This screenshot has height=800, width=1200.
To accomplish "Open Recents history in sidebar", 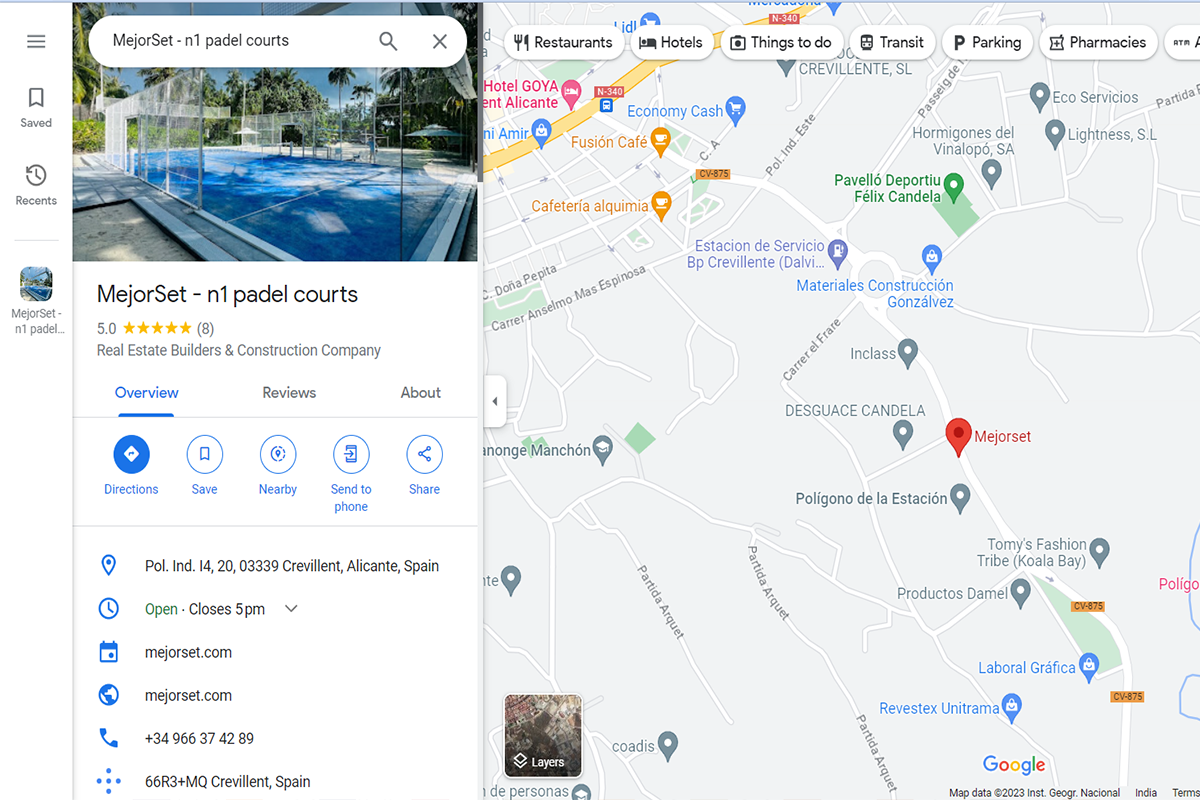I will (x=36, y=185).
